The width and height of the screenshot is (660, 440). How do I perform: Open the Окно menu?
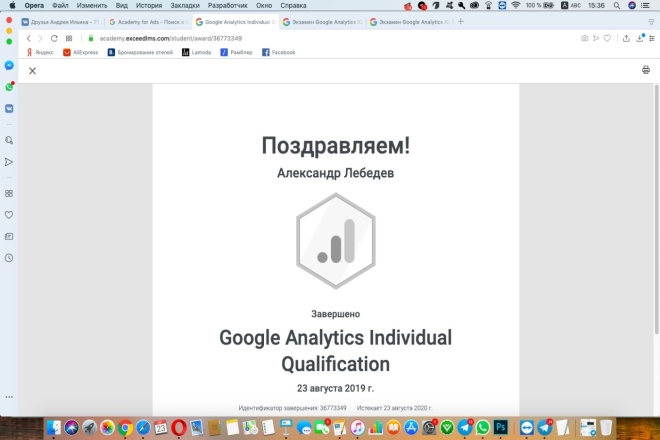point(264,5)
